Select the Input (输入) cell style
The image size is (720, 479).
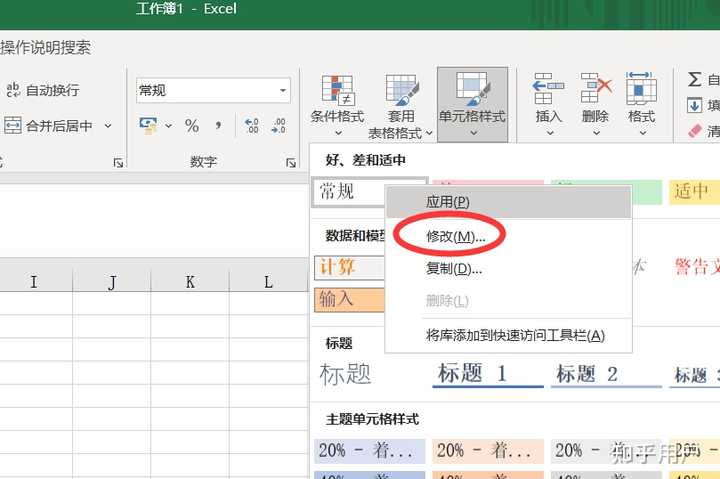tap(349, 299)
